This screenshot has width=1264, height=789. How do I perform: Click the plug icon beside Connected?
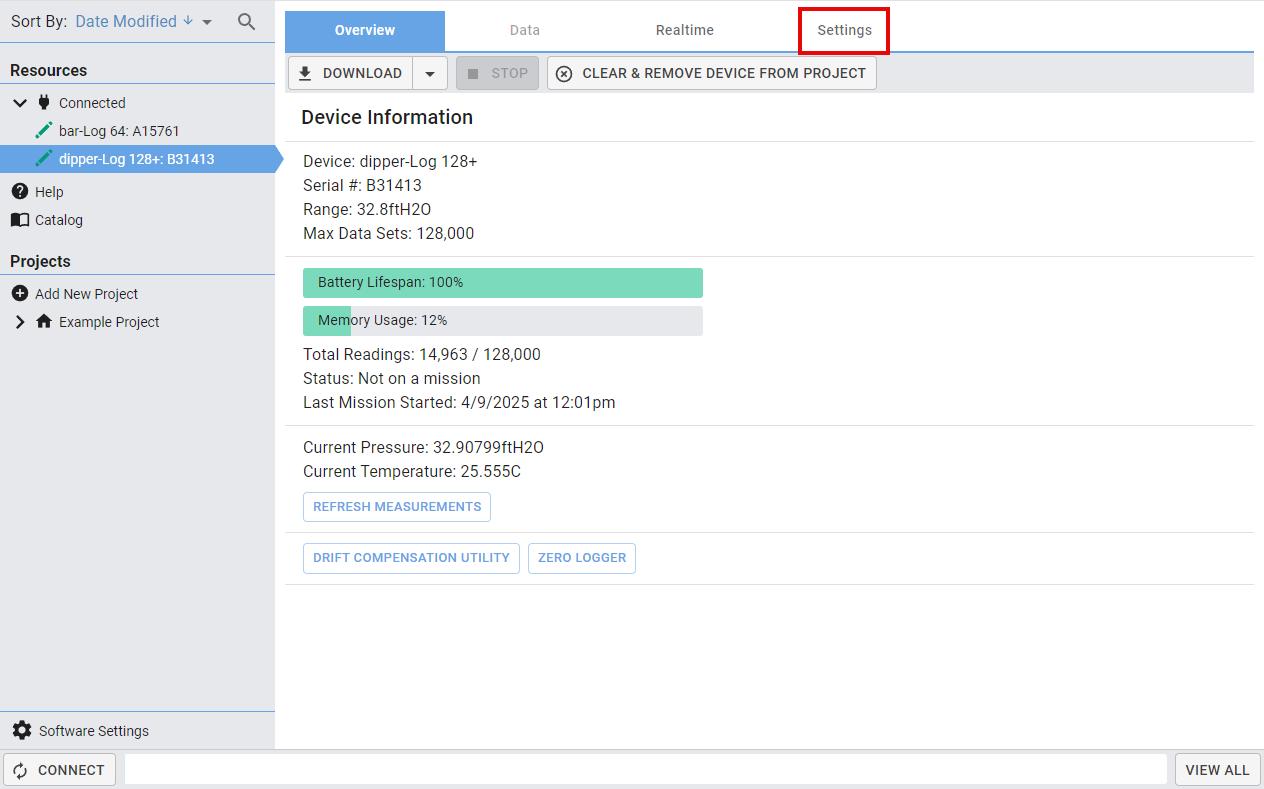[x=44, y=102]
